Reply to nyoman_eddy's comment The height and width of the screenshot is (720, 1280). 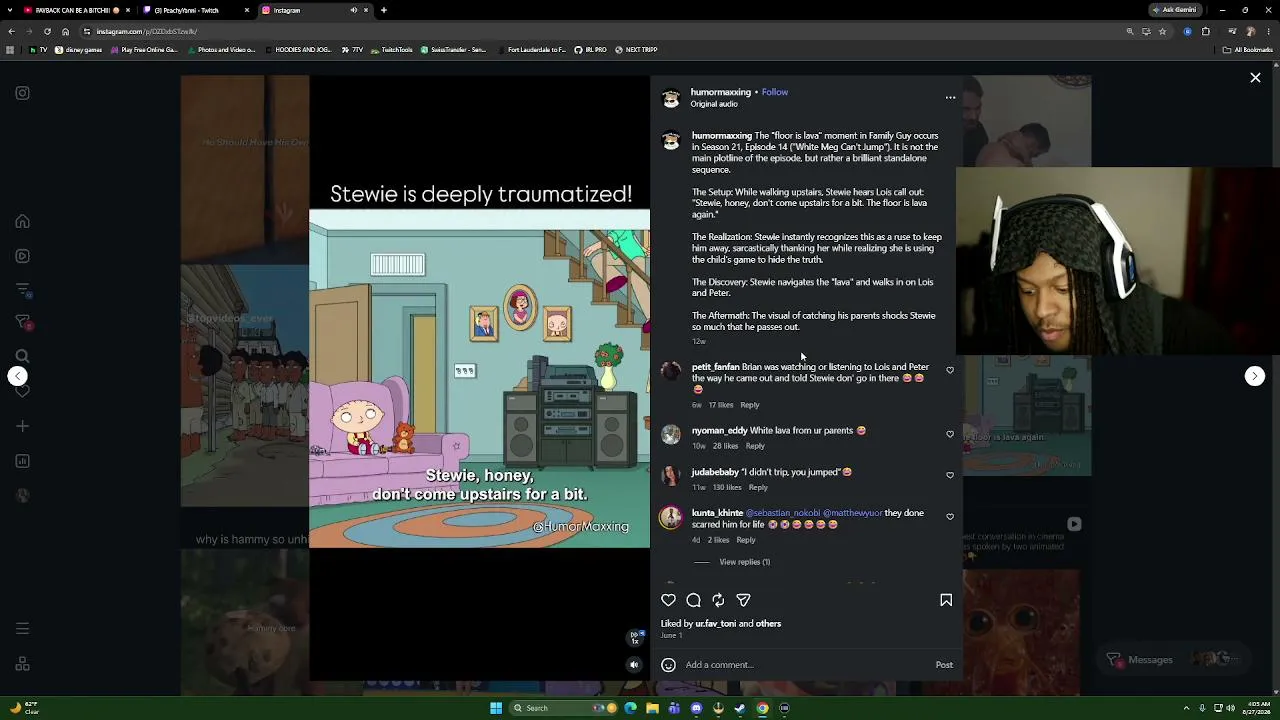coord(755,446)
